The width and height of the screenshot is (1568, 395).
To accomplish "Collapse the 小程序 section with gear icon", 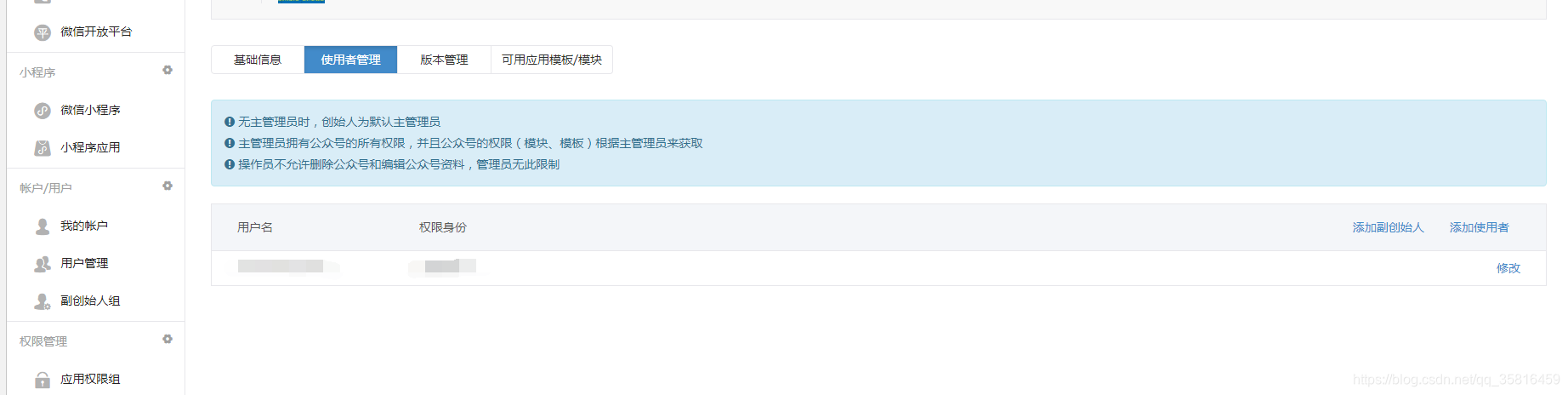I will [x=168, y=70].
